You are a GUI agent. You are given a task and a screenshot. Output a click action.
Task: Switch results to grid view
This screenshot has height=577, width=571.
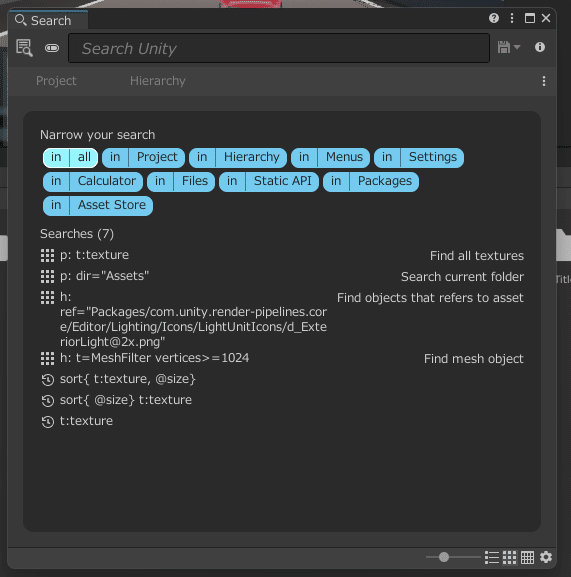coord(510,557)
